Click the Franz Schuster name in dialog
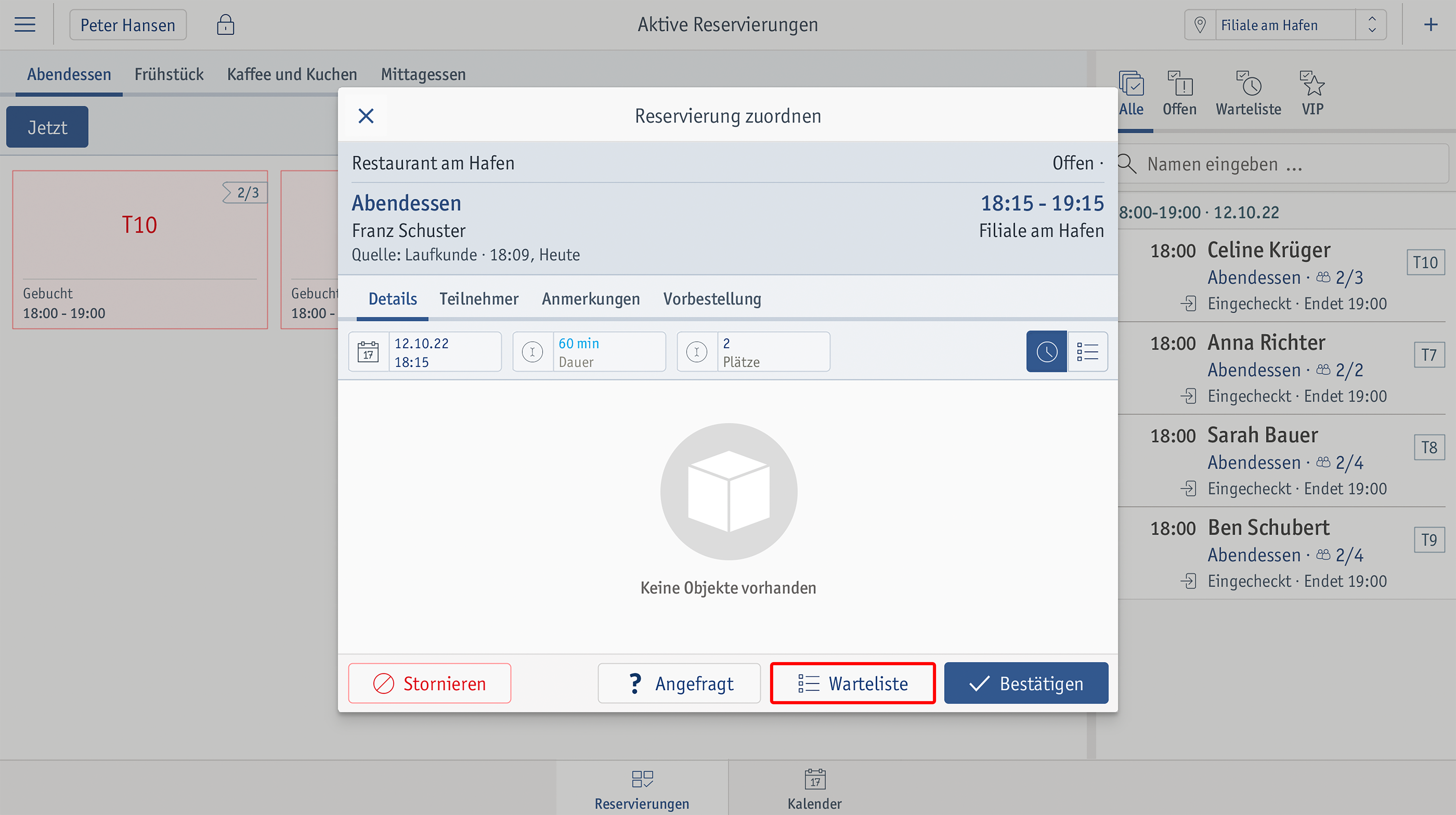1456x815 pixels. [x=409, y=231]
